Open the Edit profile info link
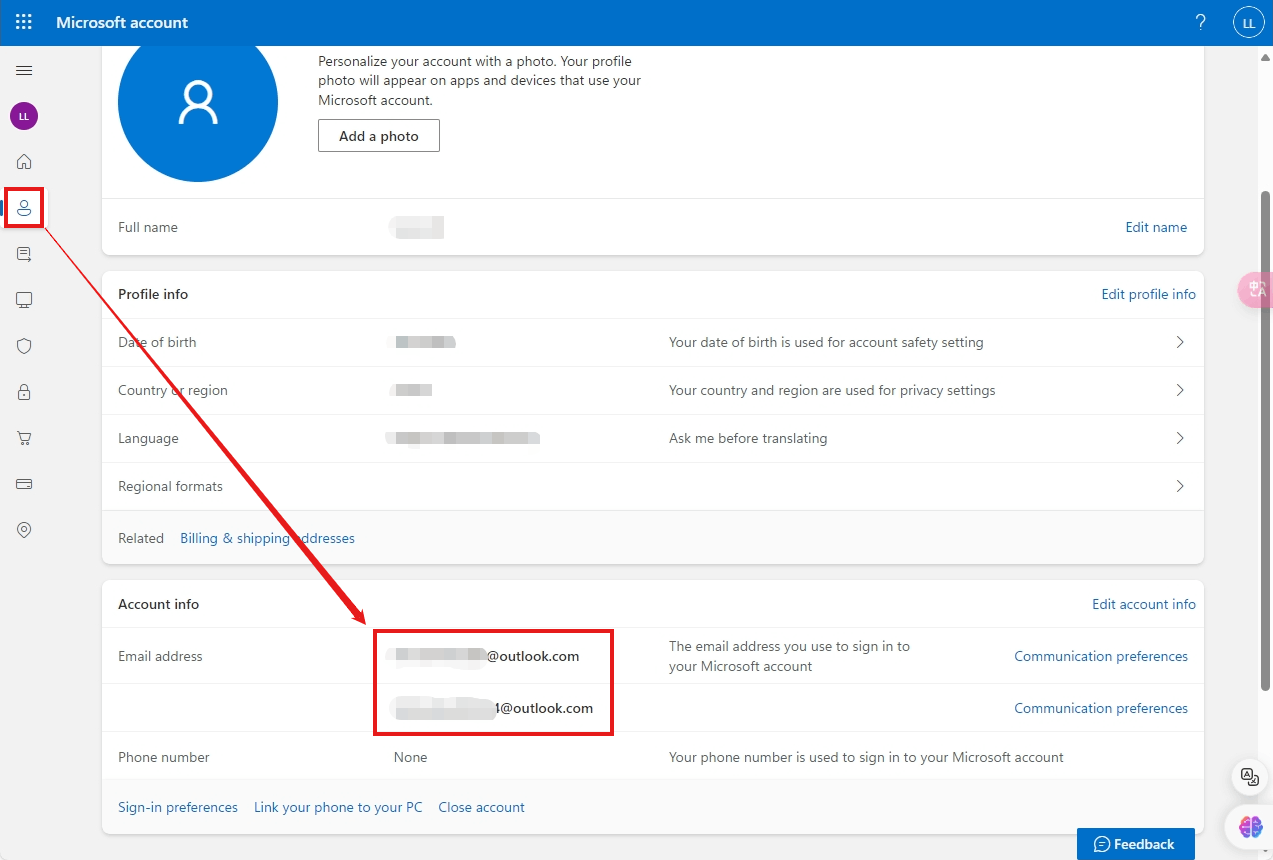The image size is (1273, 860). (x=1148, y=294)
